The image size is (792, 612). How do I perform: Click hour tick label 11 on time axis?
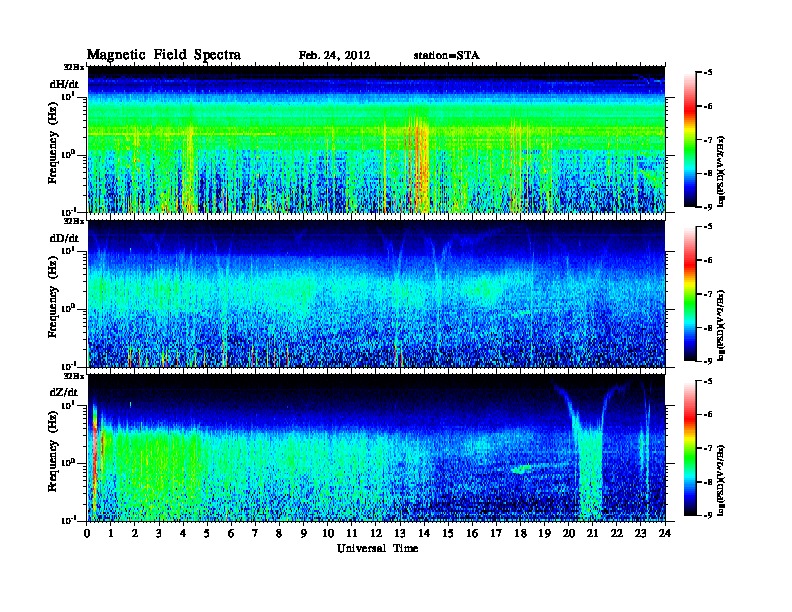(x=352, y=534)
